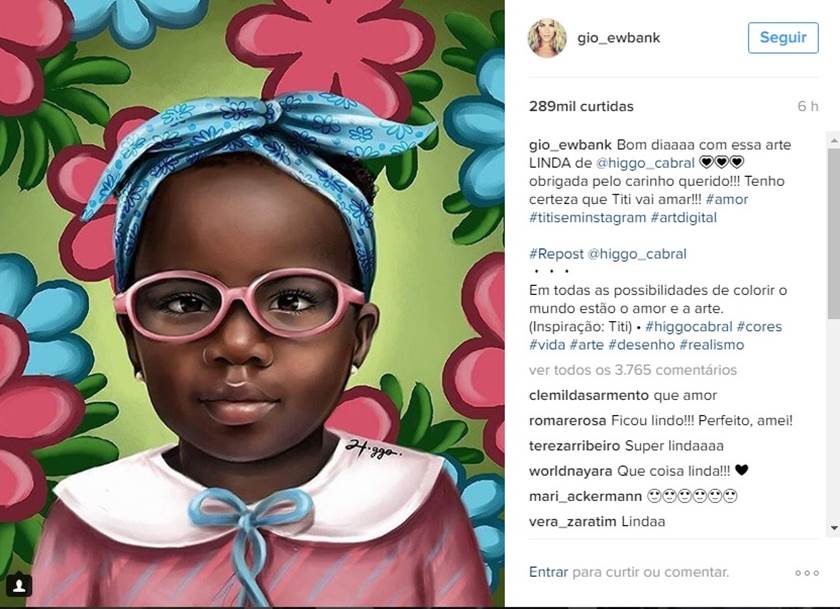
Task: Open the #realismo hashtag
Action: click(x=711, y=345)
